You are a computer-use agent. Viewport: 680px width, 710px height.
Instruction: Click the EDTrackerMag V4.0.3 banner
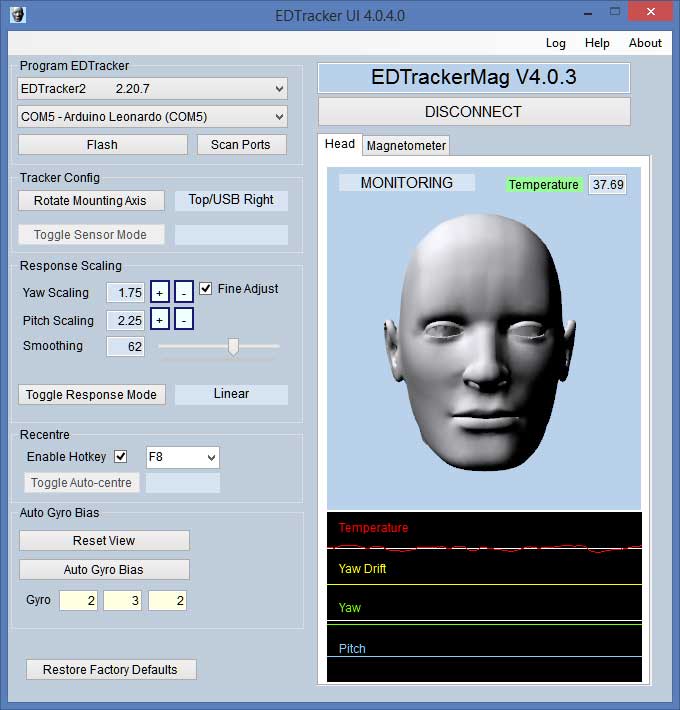pyautogui.click(x=474, y=77)
